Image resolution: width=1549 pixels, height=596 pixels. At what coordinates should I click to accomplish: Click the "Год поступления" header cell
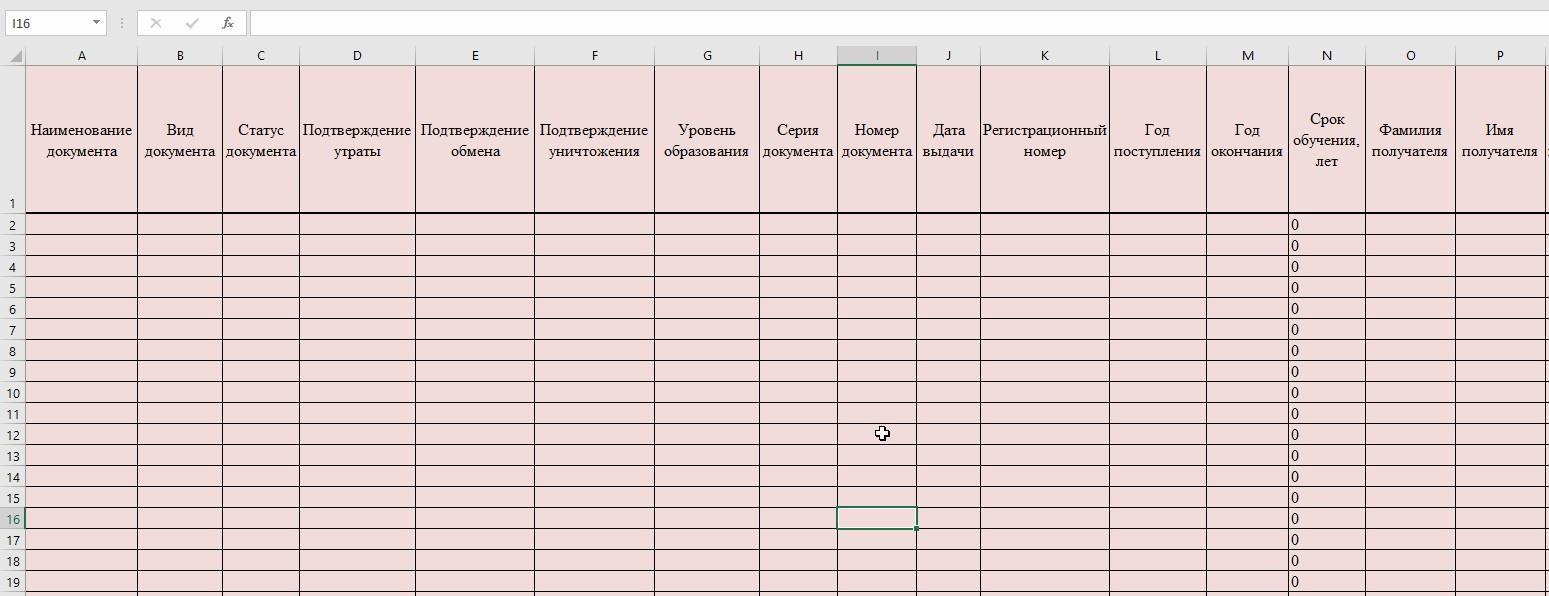pyautogui.click(x=1157, y=140)
